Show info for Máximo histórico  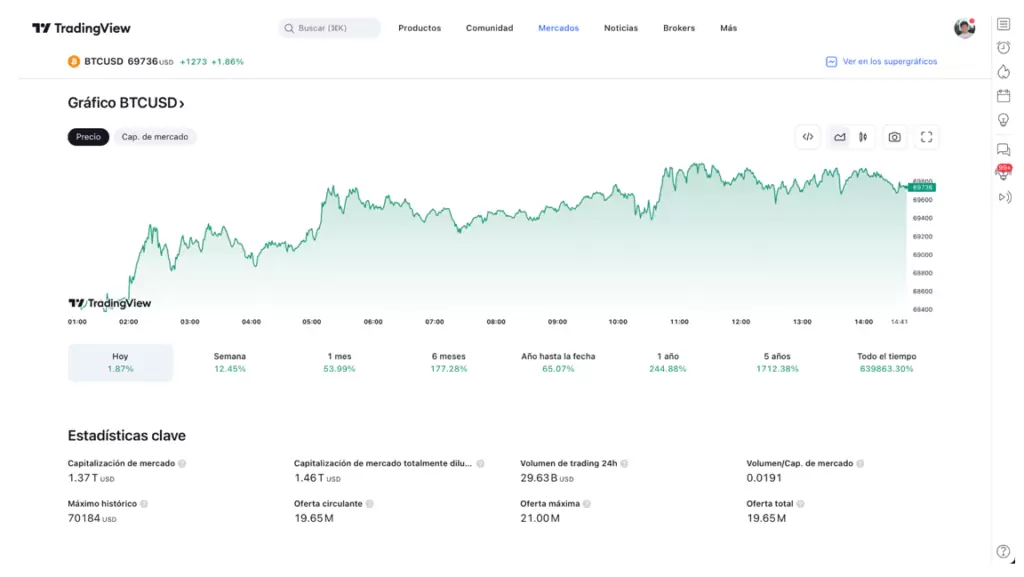click(144, 504)
